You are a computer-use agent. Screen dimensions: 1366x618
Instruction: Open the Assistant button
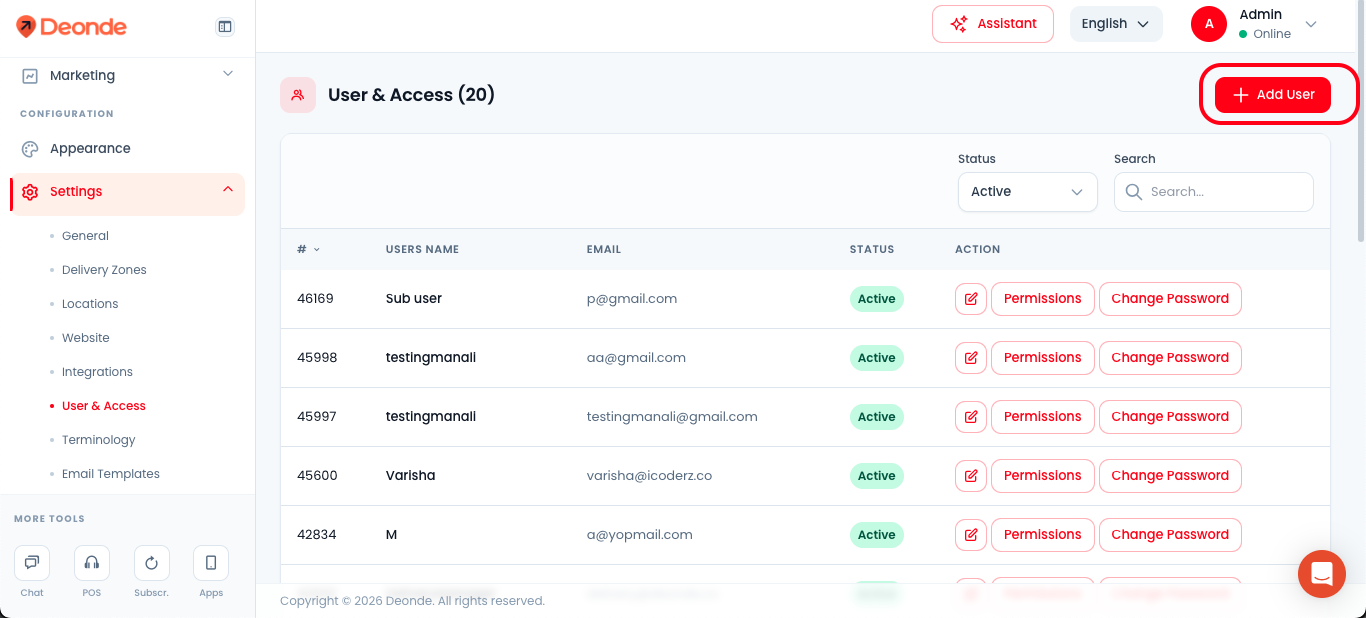(x=993, y=24)
